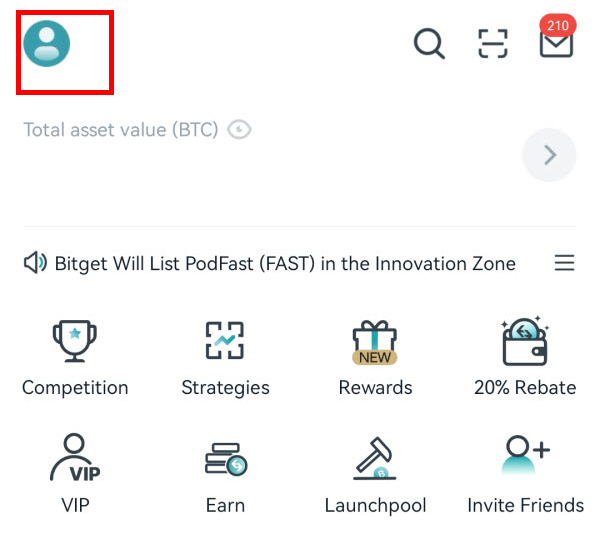Click the Total asset value (BTC) label
Viewport: 600px width, 541px height.
tap(121, 130)
